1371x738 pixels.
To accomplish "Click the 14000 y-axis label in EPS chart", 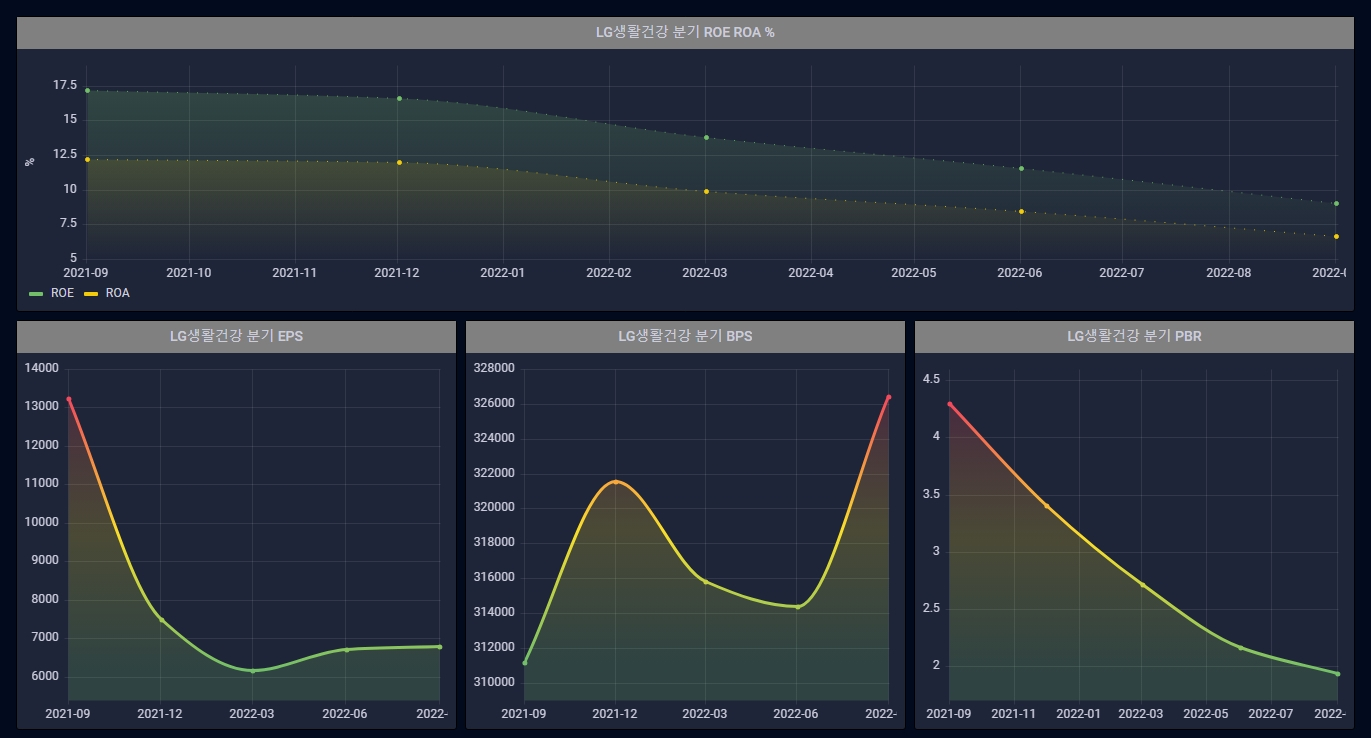I will (x=42, y=368).
